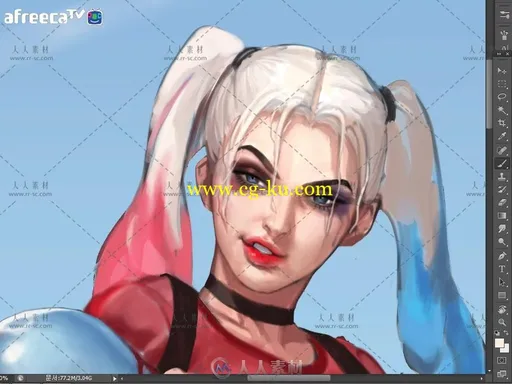
Task: Reset default foreground and background colors
Action: click(497, 333)
